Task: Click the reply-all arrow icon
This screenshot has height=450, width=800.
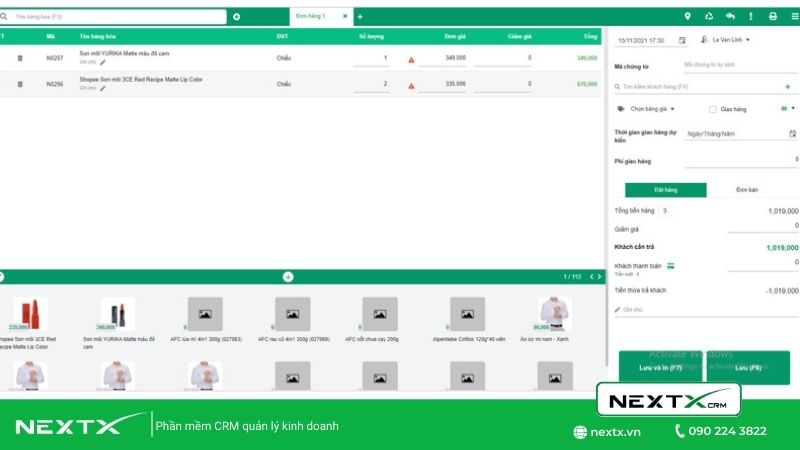Action: (730, 16)
